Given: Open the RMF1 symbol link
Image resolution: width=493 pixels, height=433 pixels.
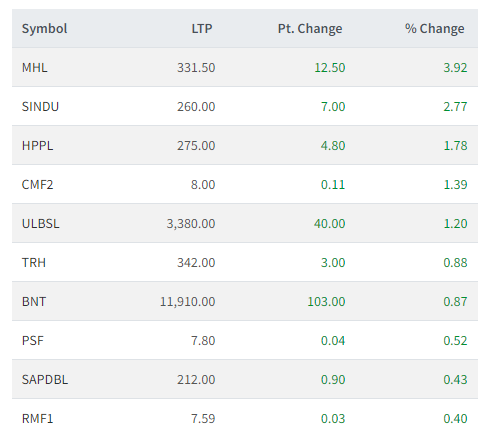Looking at the screenshot, I should point(37,419).
